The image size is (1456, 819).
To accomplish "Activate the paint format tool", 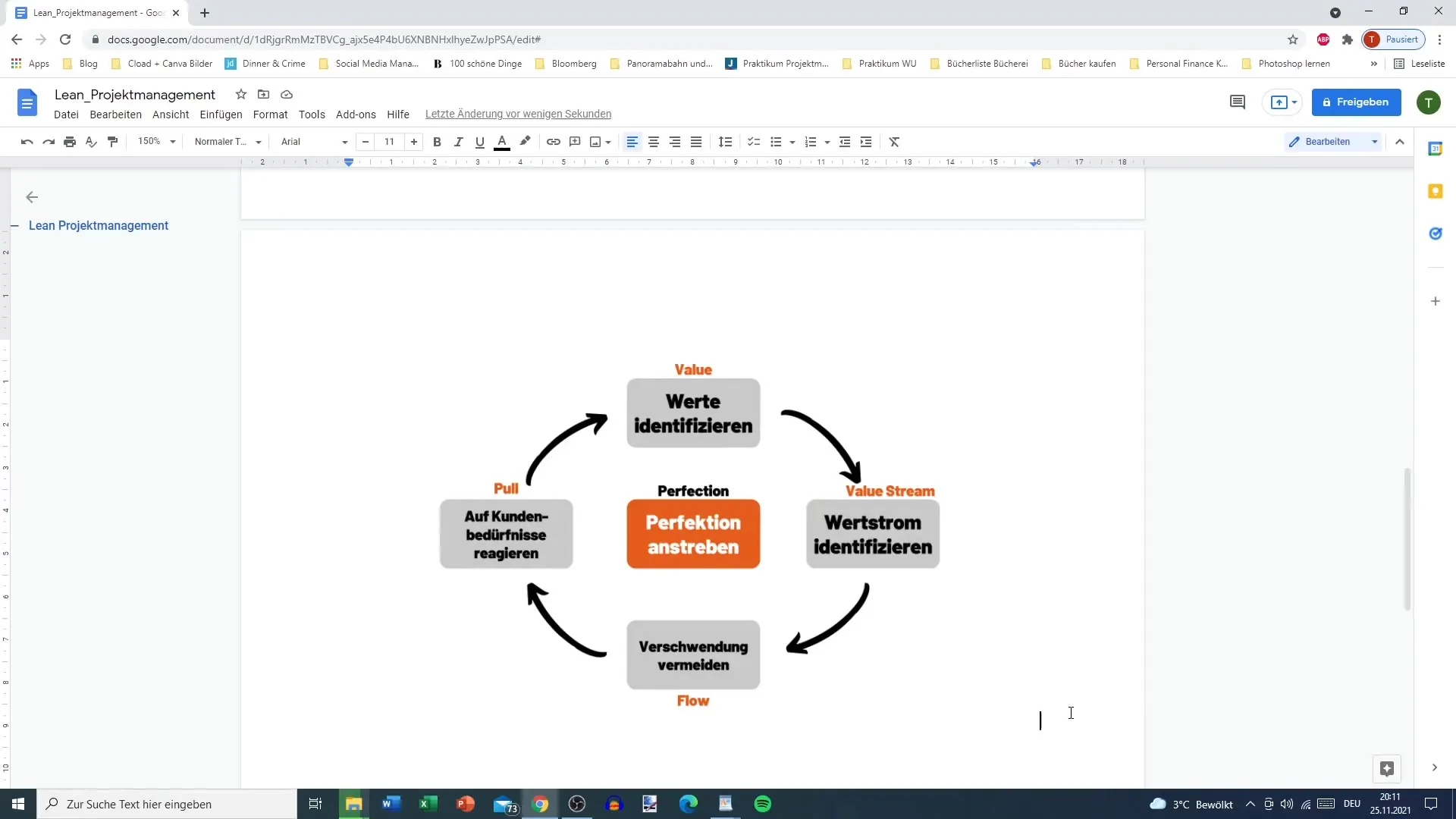I will 113,142.
